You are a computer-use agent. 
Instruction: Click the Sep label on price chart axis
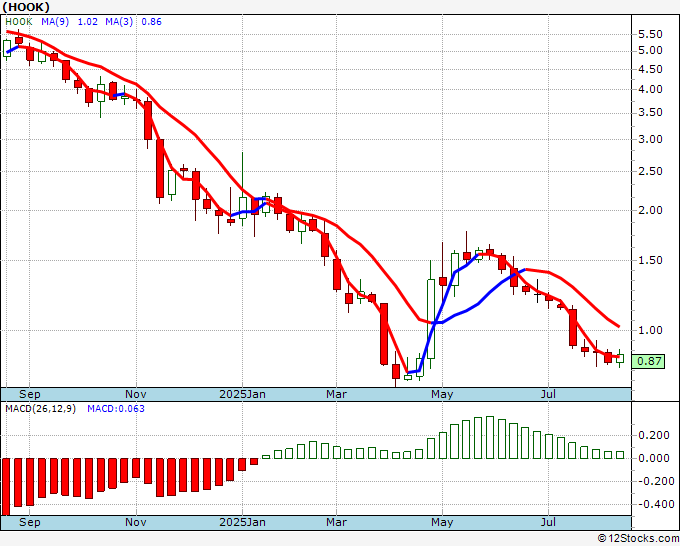click(29, 394)
